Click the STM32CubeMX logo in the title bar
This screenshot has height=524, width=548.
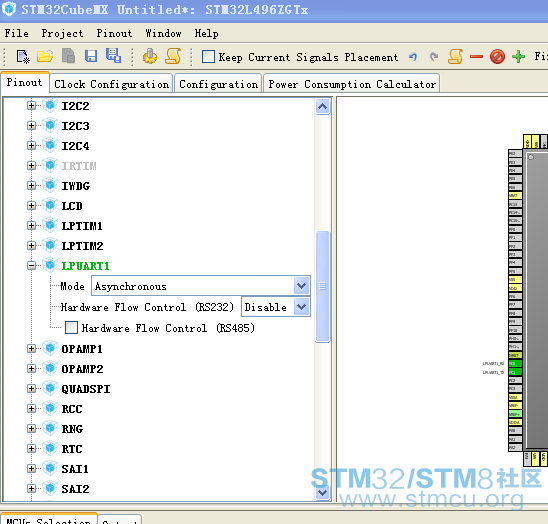(x=9, y=9)
